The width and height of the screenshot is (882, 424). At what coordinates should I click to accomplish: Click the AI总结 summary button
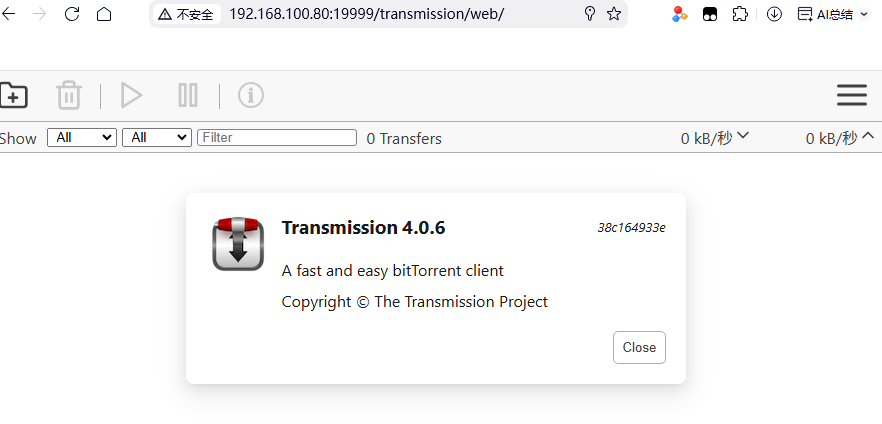(832, 14)
